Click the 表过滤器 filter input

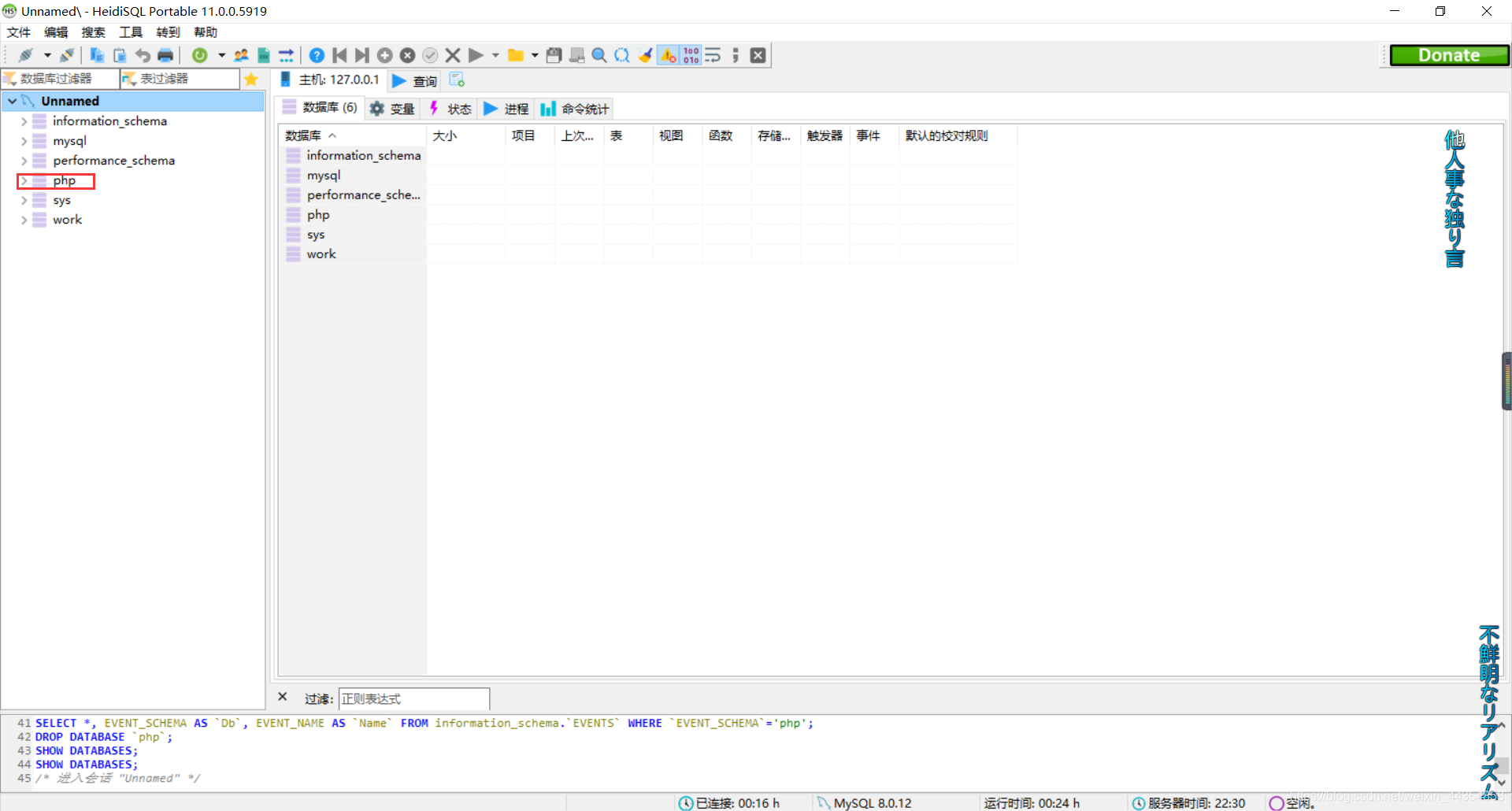coord(180,79)
